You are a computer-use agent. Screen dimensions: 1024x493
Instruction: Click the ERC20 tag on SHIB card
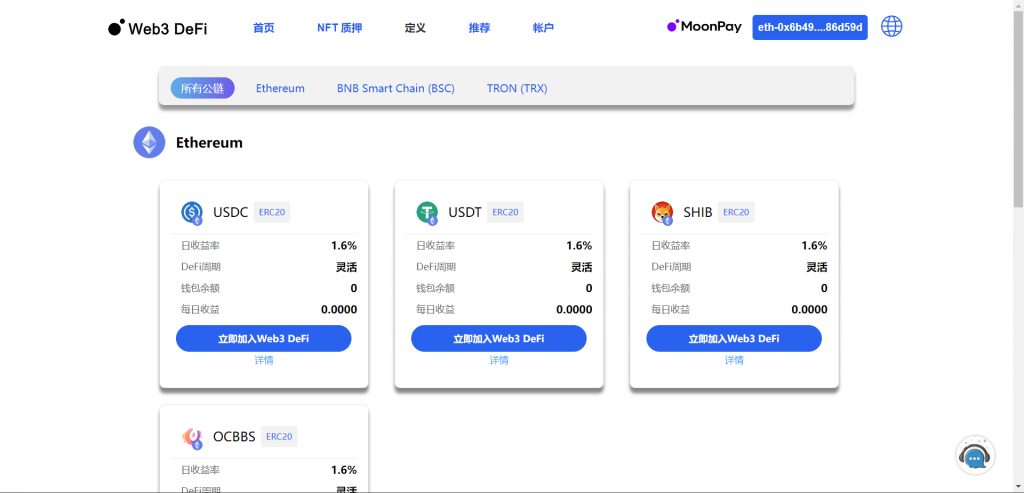point(736,212)
